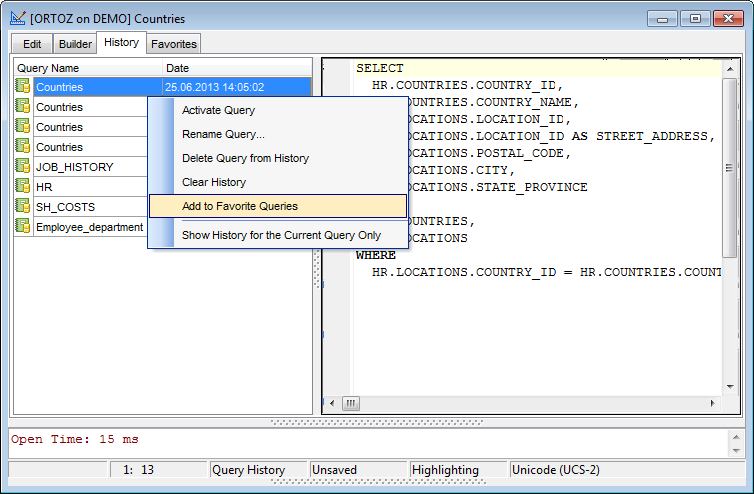Open the Favorites tab
Image resolution: width=754 pixels, height=494 pixels.
(x=174, y=44)
